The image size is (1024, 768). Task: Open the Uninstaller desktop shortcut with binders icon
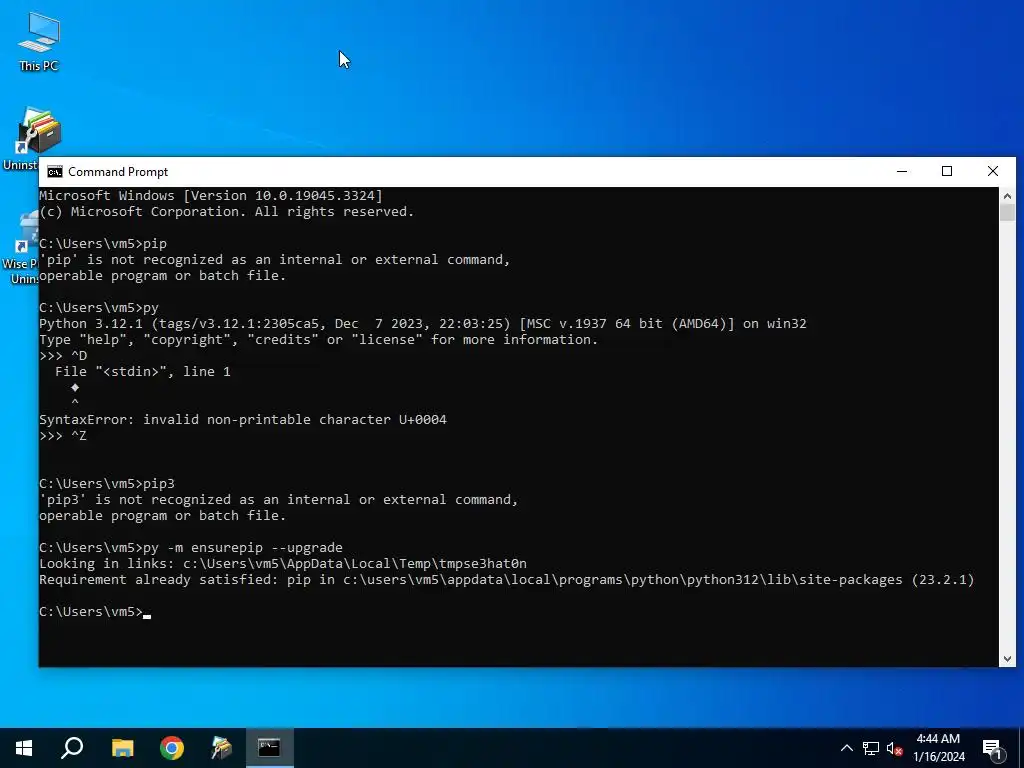37,138
